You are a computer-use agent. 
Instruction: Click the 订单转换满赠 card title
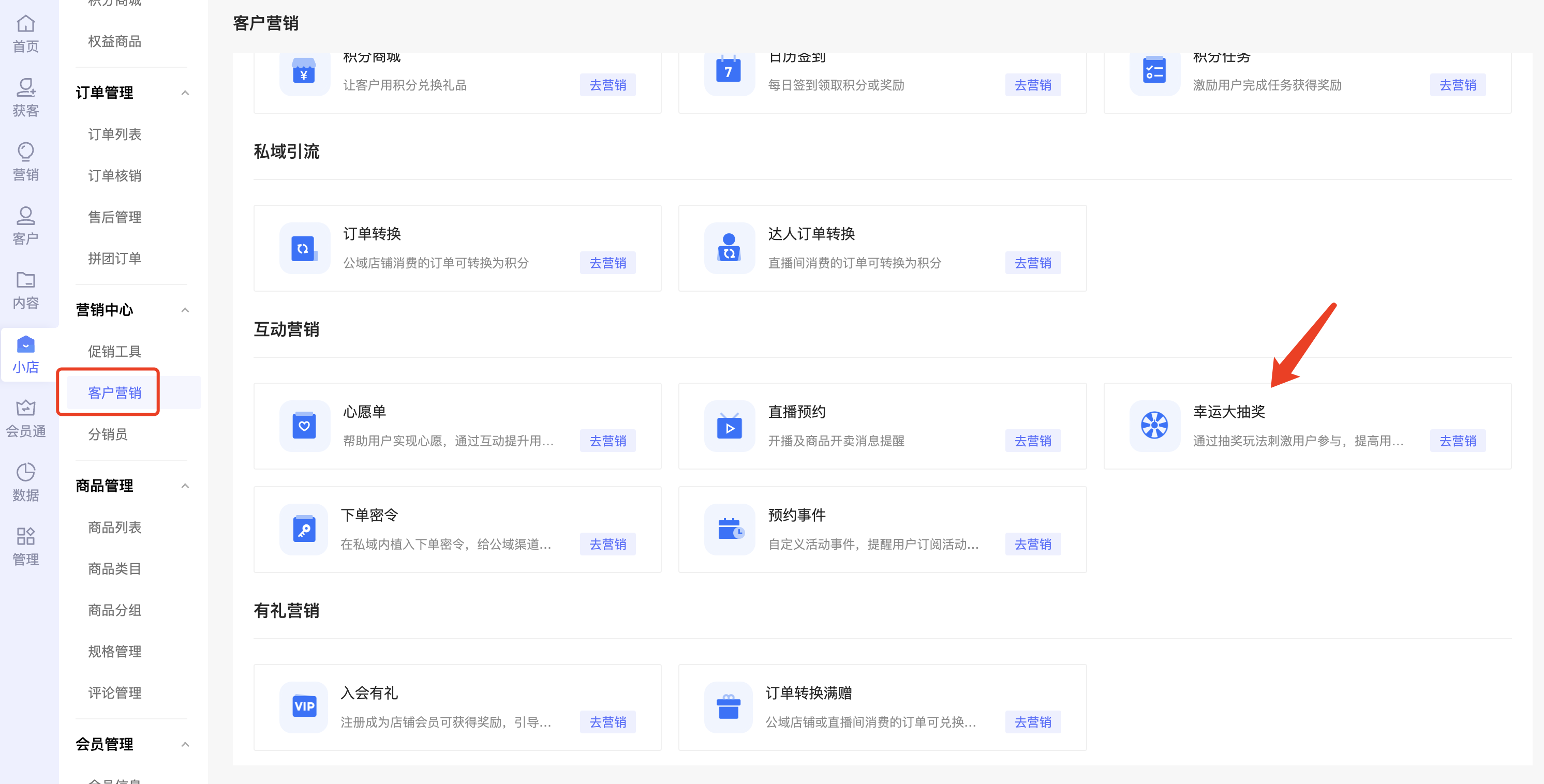[x=809, y=693]
